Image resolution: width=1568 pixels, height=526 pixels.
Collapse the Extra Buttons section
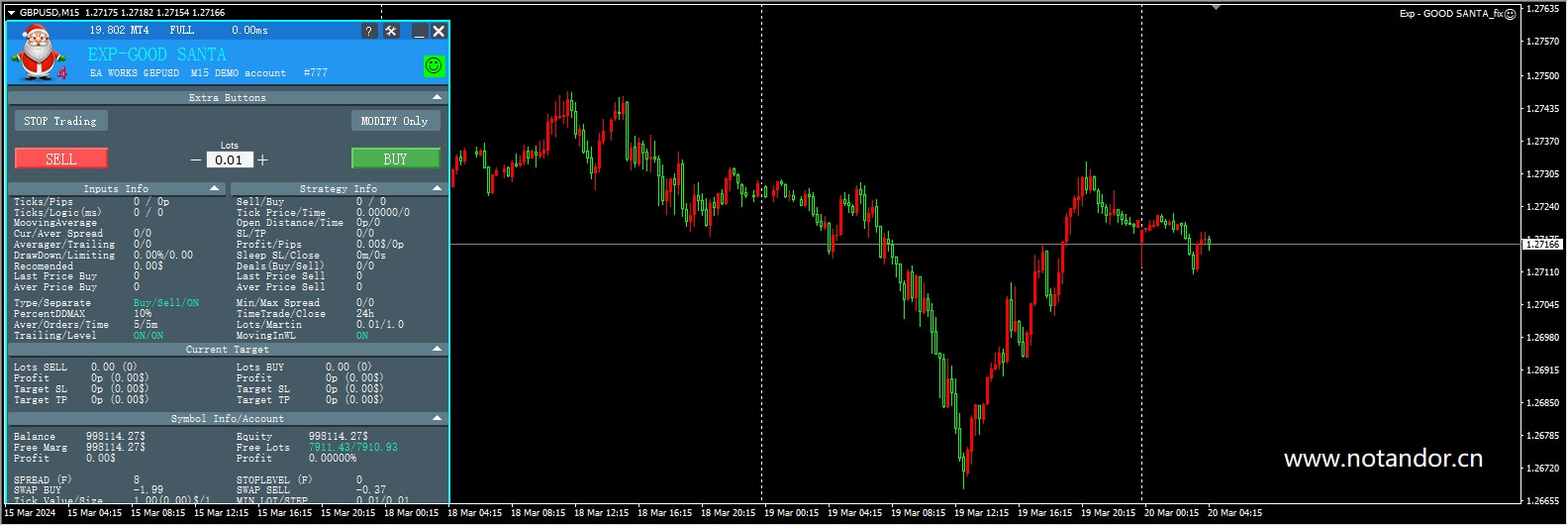(x=437, y=97)
